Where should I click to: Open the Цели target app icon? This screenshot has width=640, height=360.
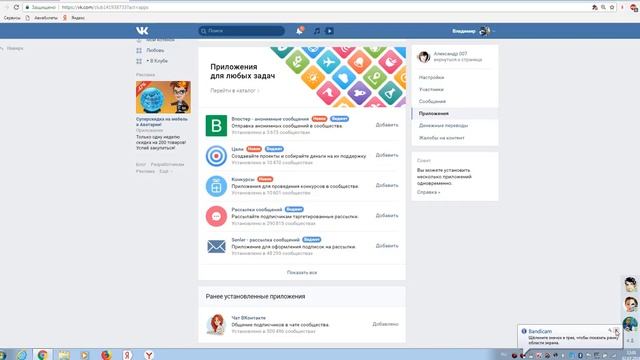(216, 156)
